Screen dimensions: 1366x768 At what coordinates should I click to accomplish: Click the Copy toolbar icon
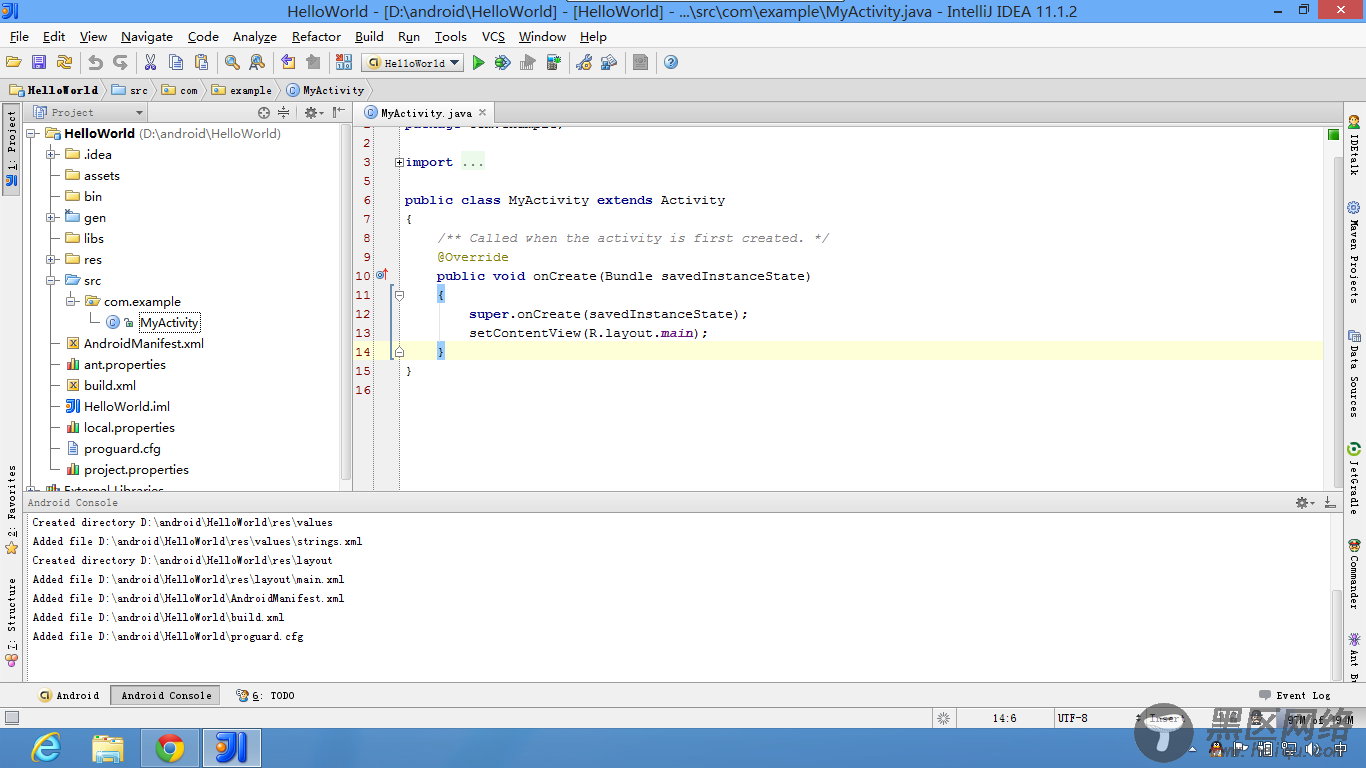pyautogui.click(x=175, y=62)
